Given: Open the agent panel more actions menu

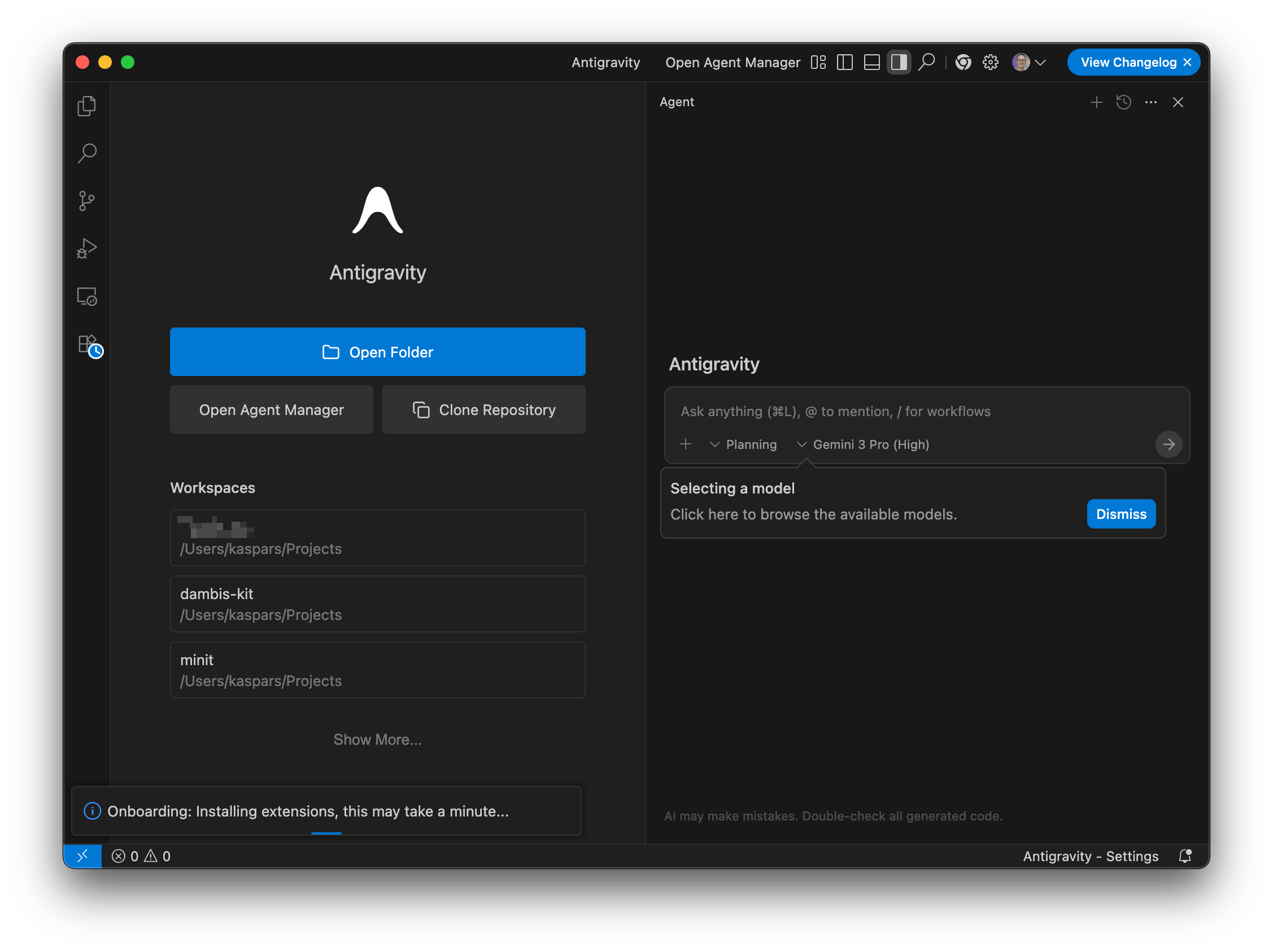Looking at the screenshot, I should click(x=1150, y=102).
